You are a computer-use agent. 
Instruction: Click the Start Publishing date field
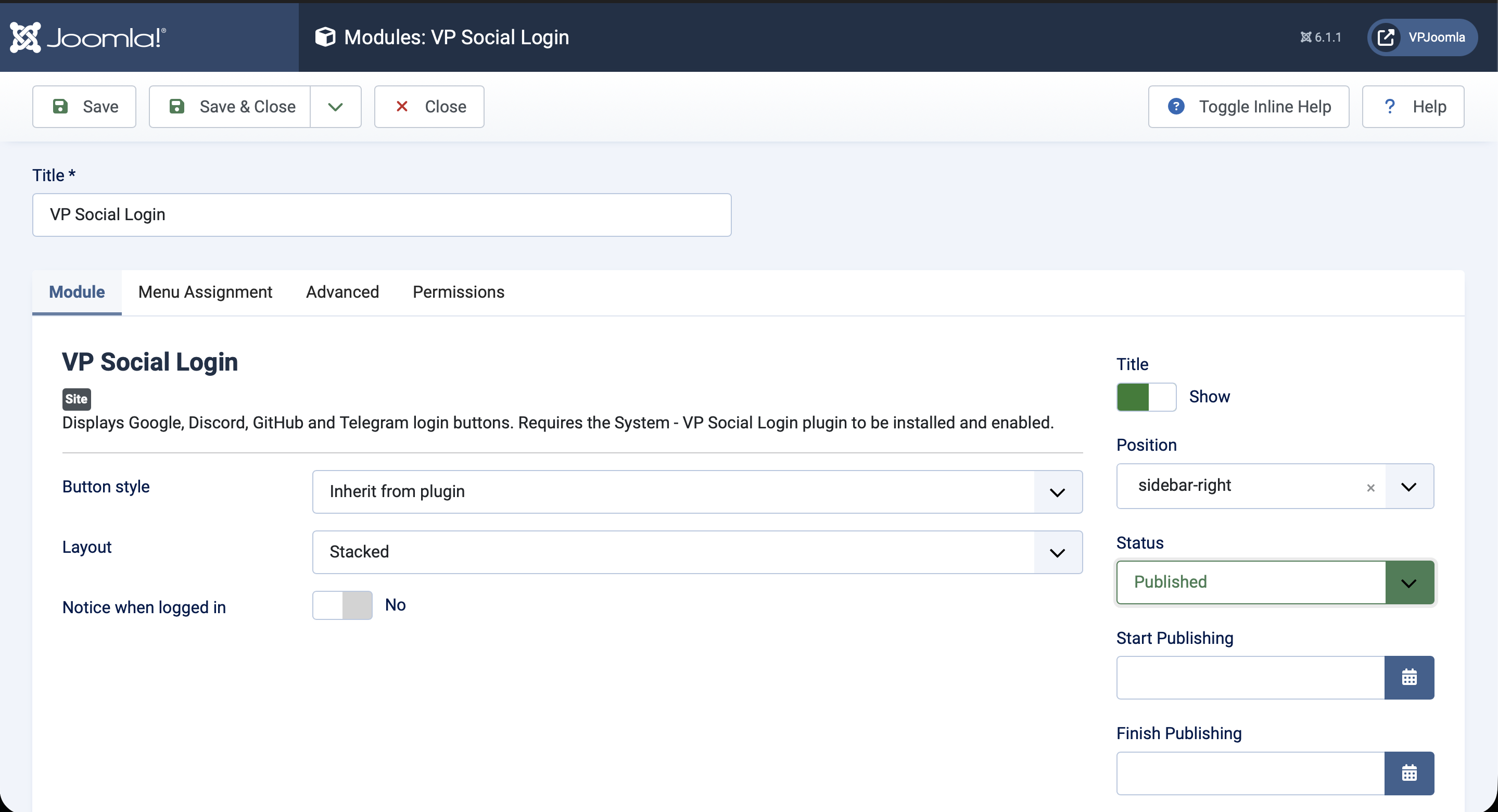point(1250,678)
